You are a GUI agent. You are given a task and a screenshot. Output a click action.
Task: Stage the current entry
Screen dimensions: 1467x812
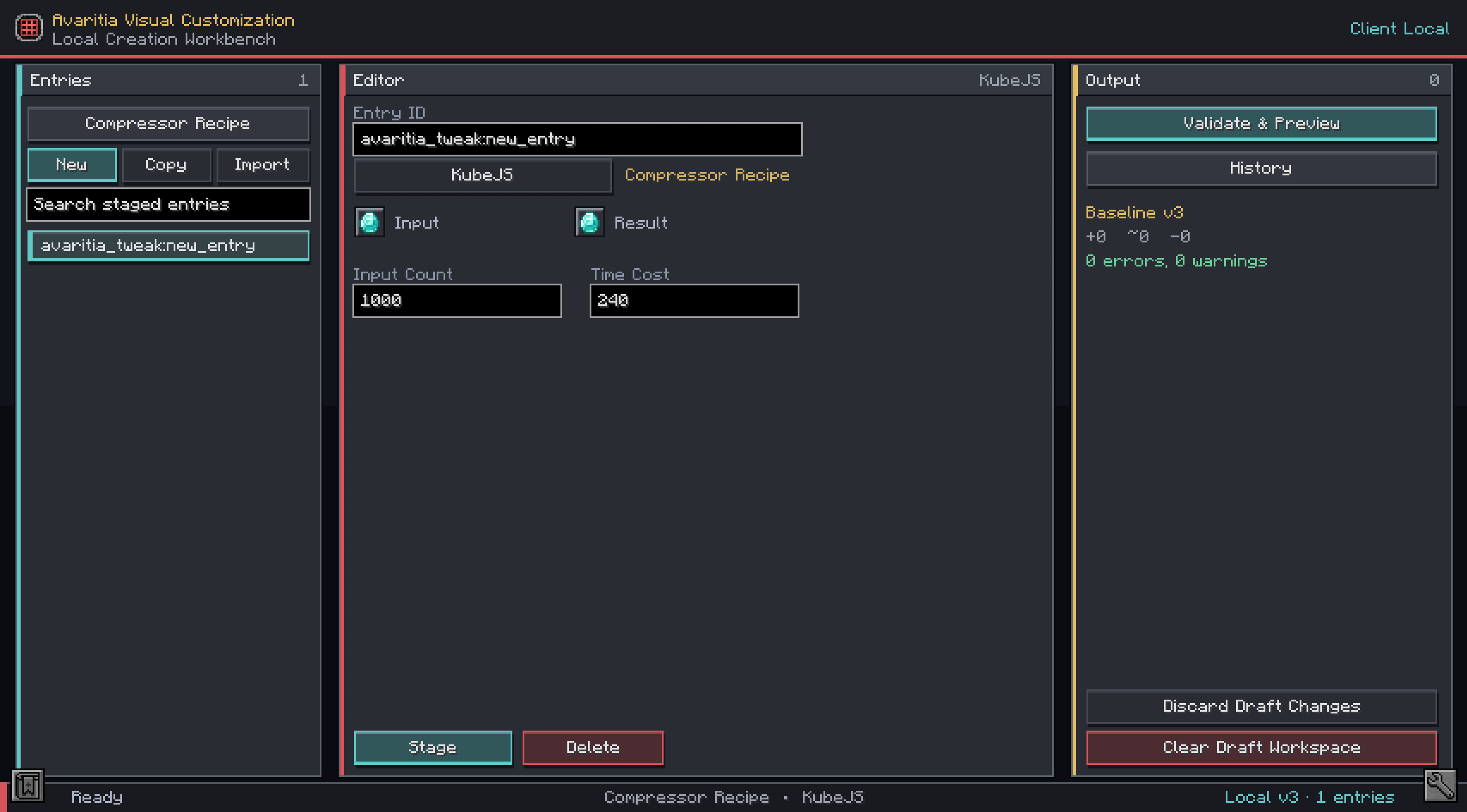[x=433, y=748]
